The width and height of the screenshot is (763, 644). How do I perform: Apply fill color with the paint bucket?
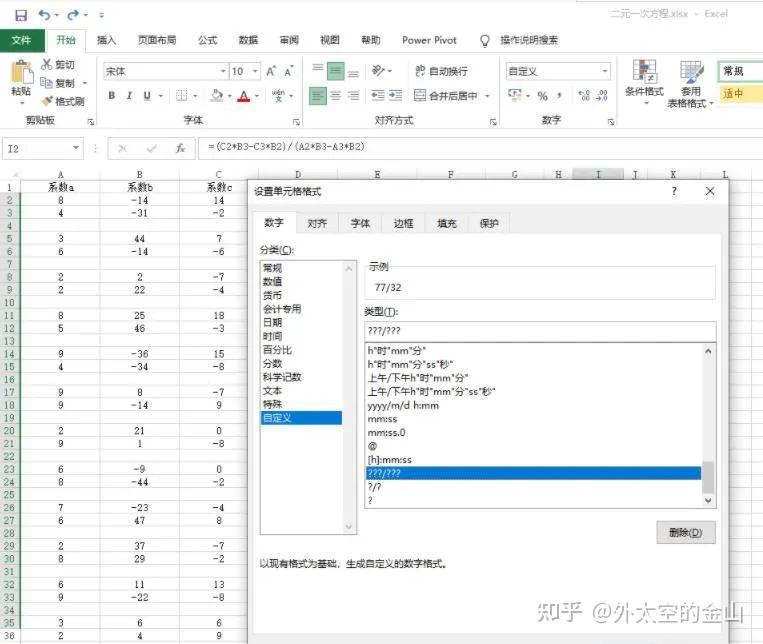pos(217,95)
